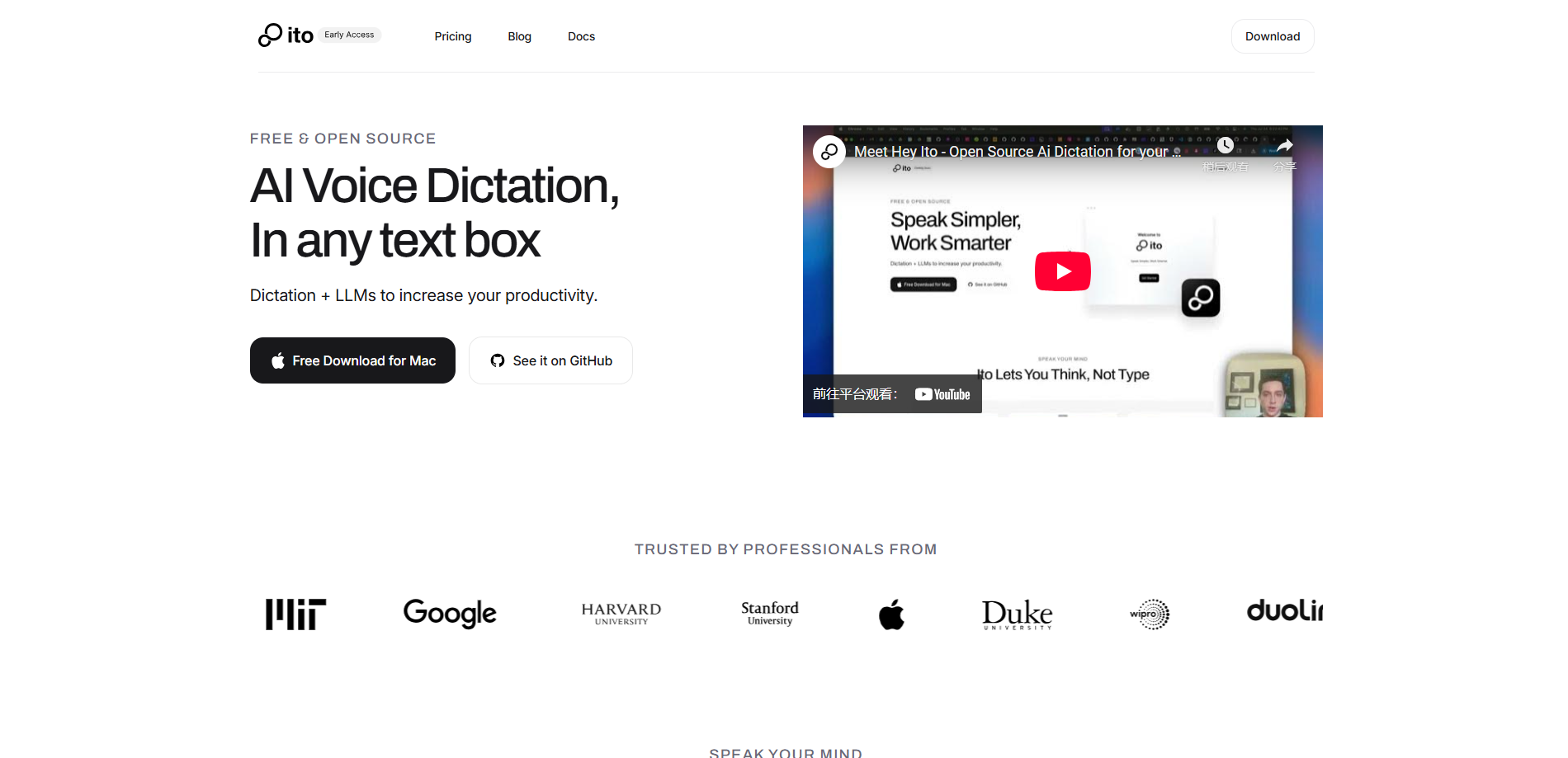Click the Early Access badge

click(x=349, y=35)
